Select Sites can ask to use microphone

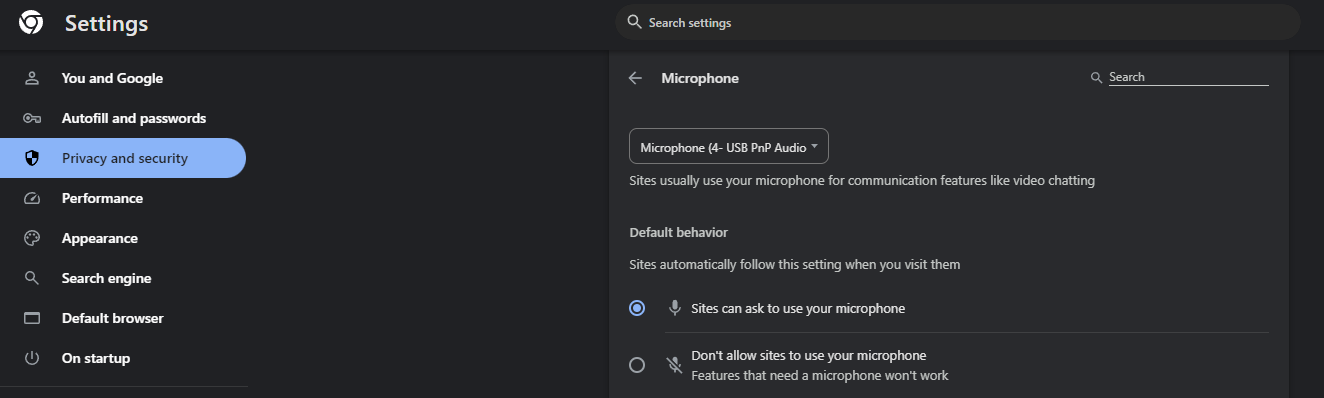(x=637, y=308)
